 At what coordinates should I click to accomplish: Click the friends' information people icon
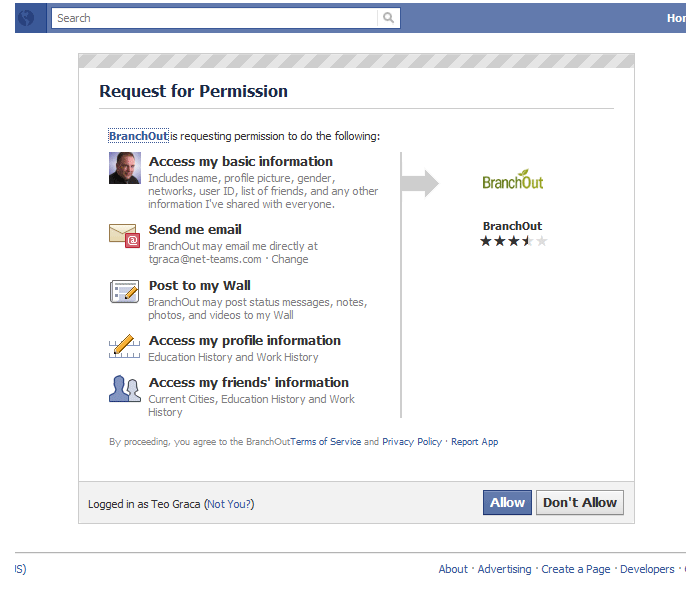tap(124, 389)
